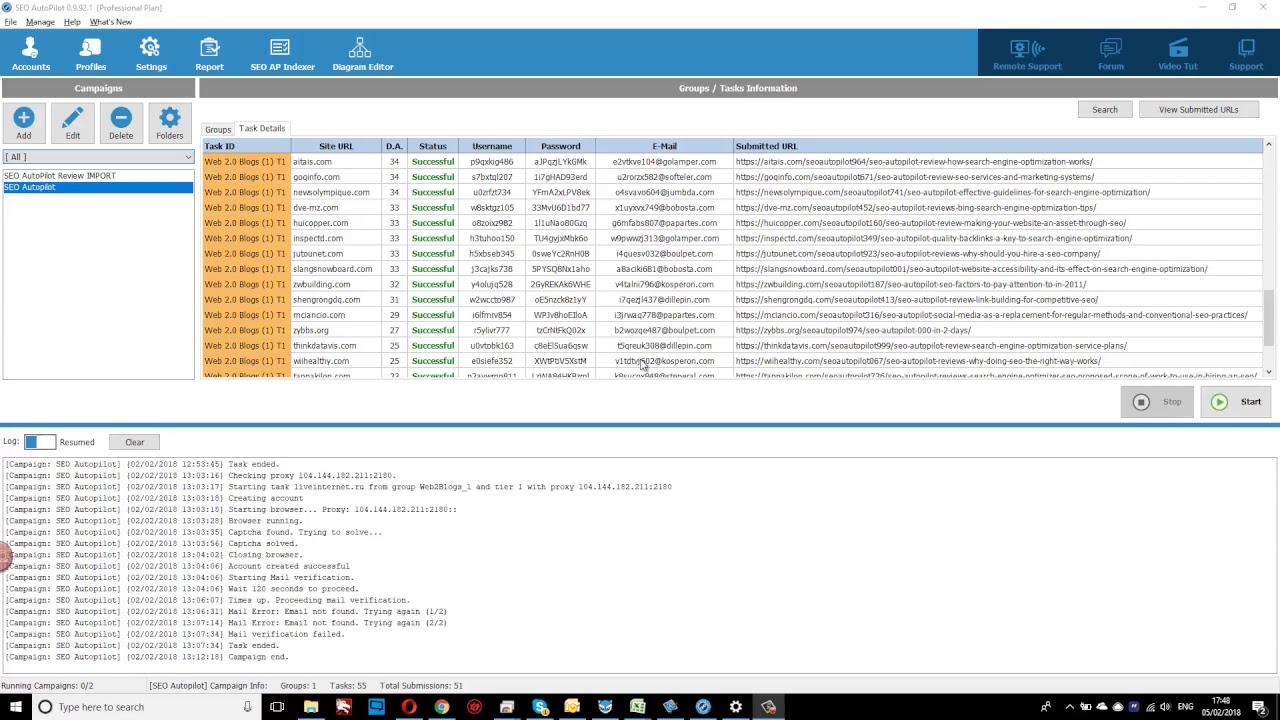Click the aitais.com site URL cell
1280x720 pixels.
click(x=336, y=162)
